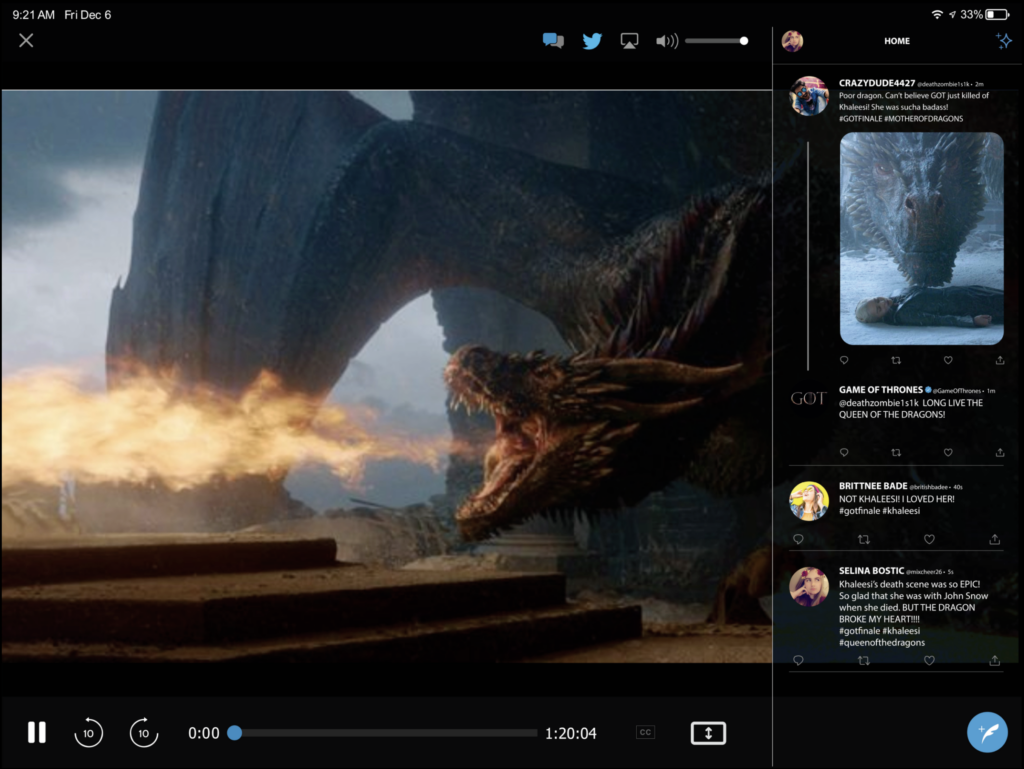
Task: Select the HOME tab in Twitter panel
Action: point(897,41)
